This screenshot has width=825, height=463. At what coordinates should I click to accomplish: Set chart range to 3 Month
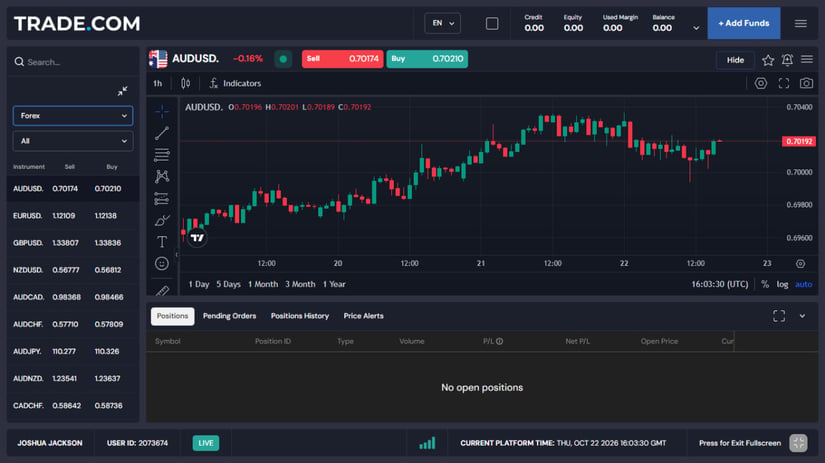coord(300,284)
